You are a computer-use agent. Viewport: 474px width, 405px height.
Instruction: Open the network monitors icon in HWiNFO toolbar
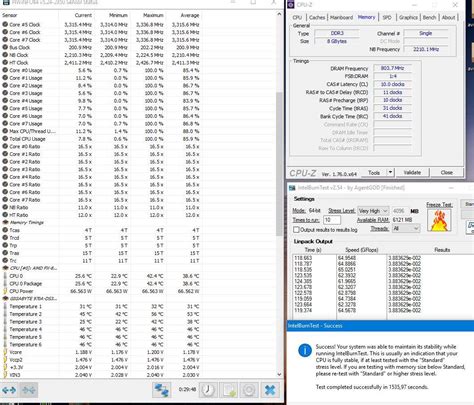(162, 390)
